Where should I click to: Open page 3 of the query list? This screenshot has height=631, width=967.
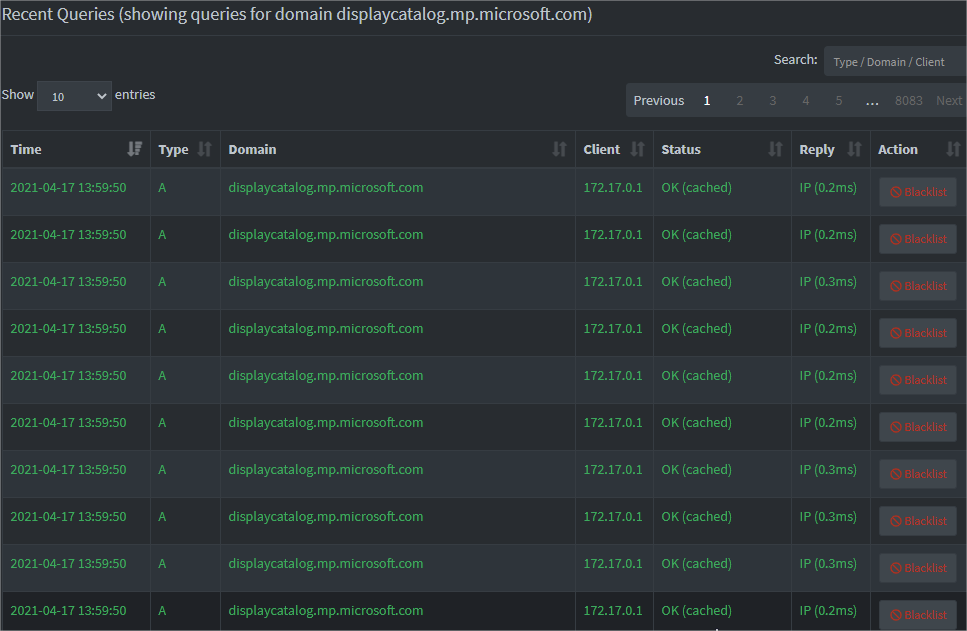[x=773, y=101]
